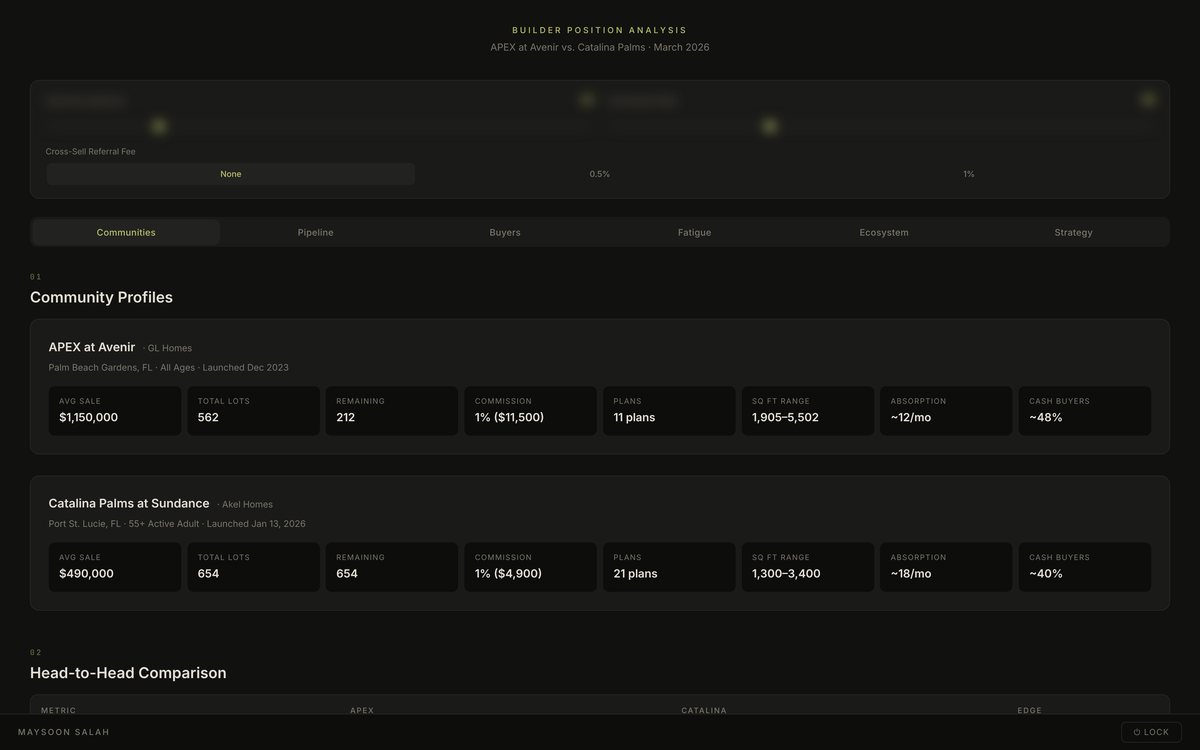Click the ~48% cash buyers value
This screenshot has width=1200, height=750.
coord(1046,417)
